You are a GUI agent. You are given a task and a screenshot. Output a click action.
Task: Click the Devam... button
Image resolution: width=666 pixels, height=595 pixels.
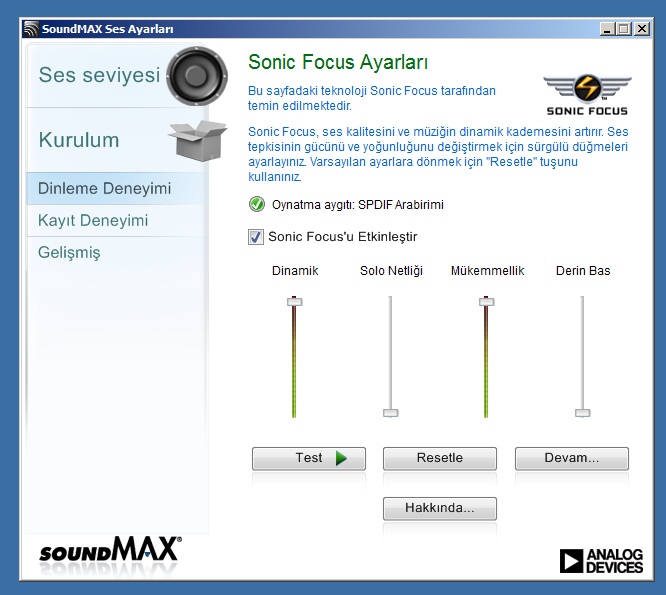tap(572, 458)
